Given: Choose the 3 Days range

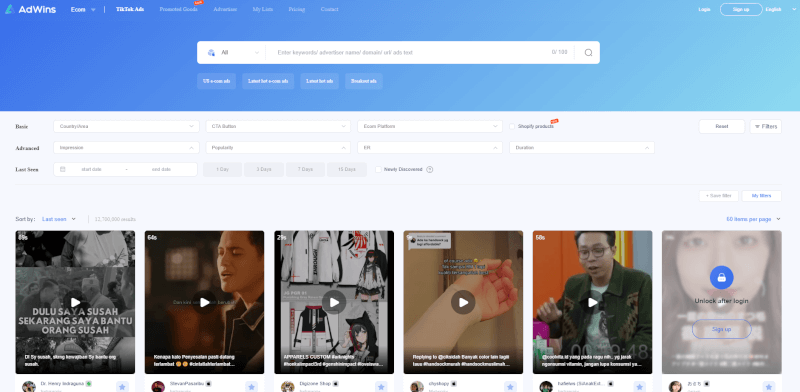Looking at the screenshot, I should click(x=264, y=169).
